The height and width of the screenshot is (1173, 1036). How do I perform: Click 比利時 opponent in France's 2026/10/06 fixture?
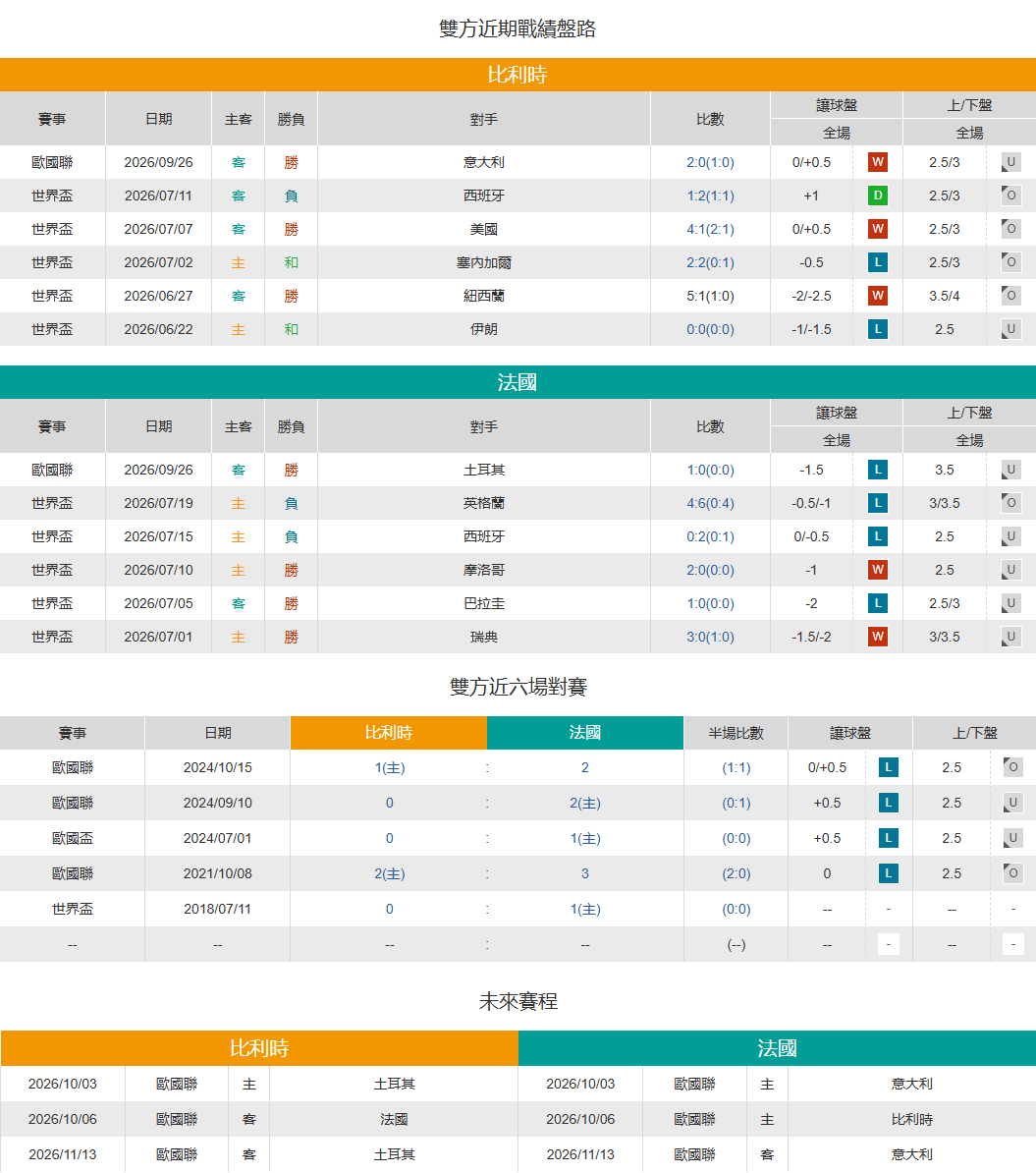(912, 1119)
